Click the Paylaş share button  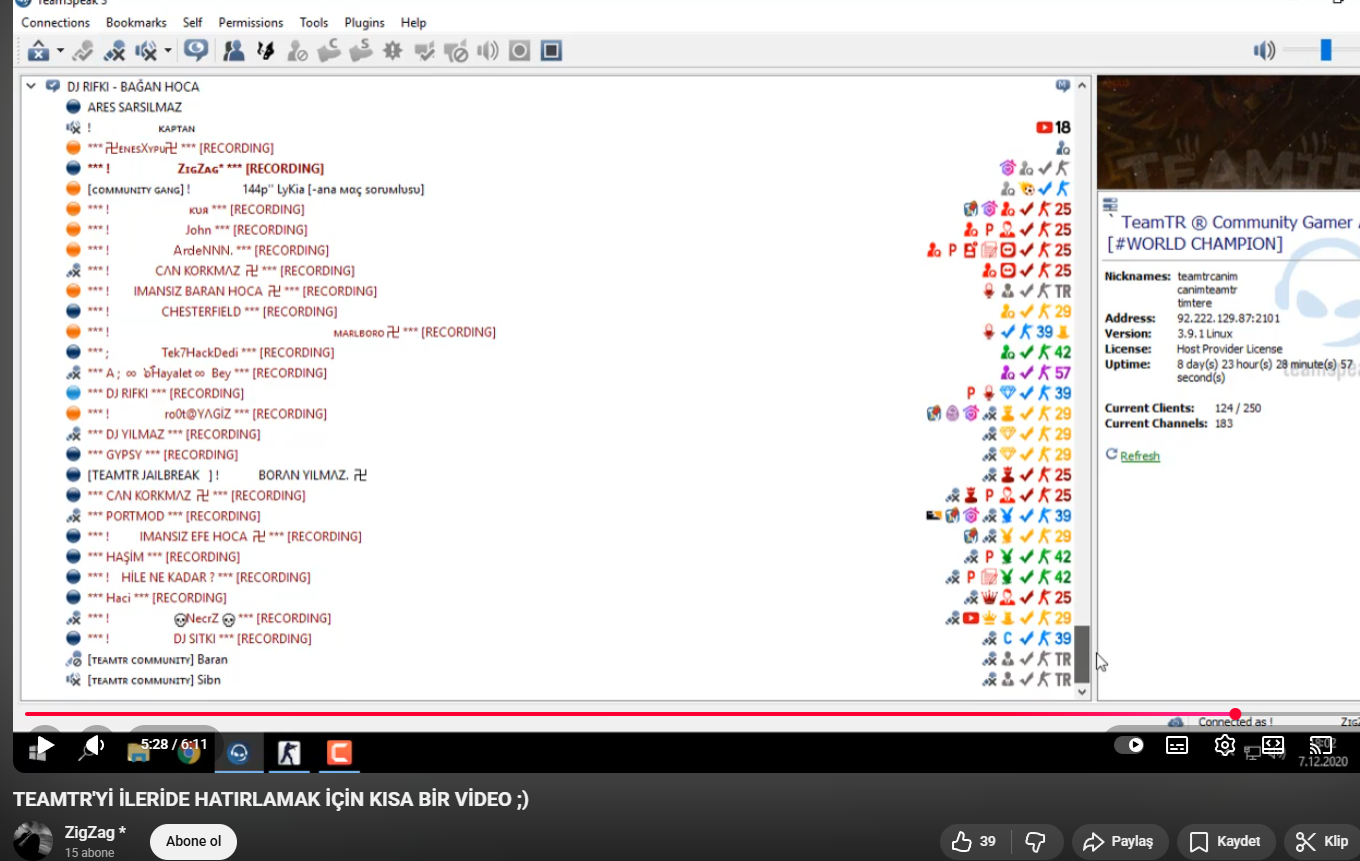click(1118, 842)
